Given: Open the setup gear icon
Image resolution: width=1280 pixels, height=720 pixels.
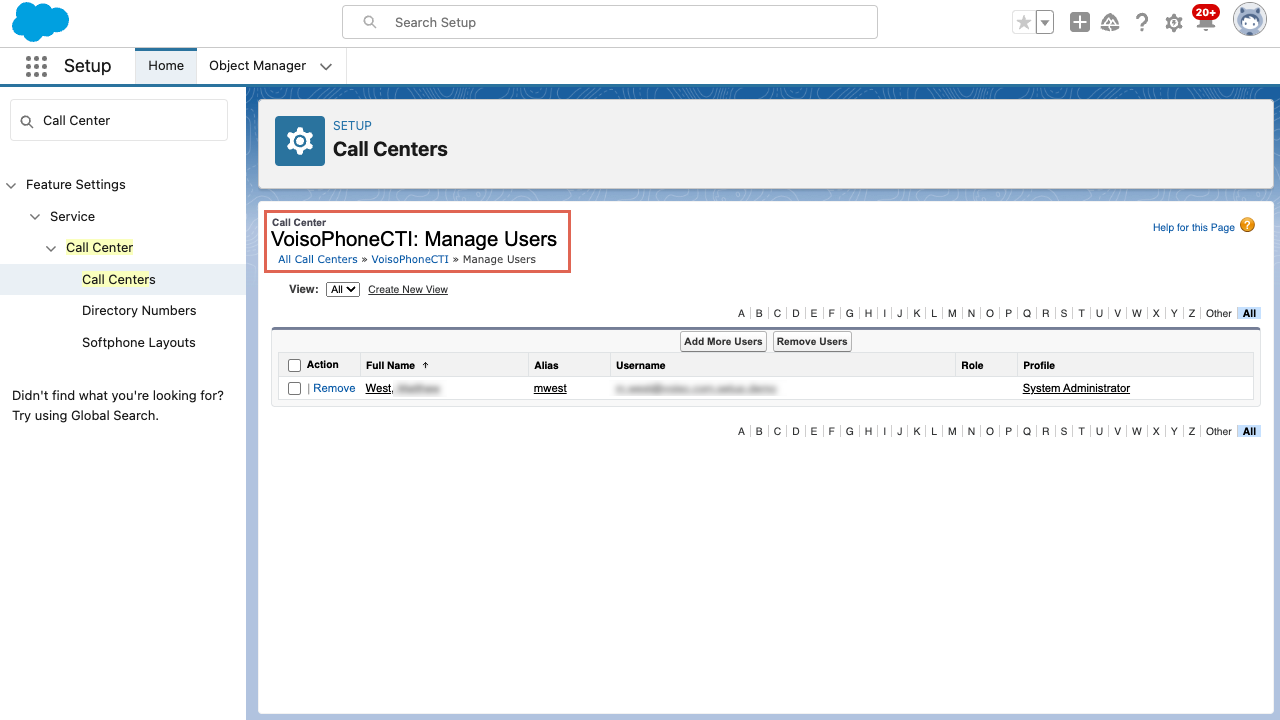Looking at the screenshot, I should 1174,23.
